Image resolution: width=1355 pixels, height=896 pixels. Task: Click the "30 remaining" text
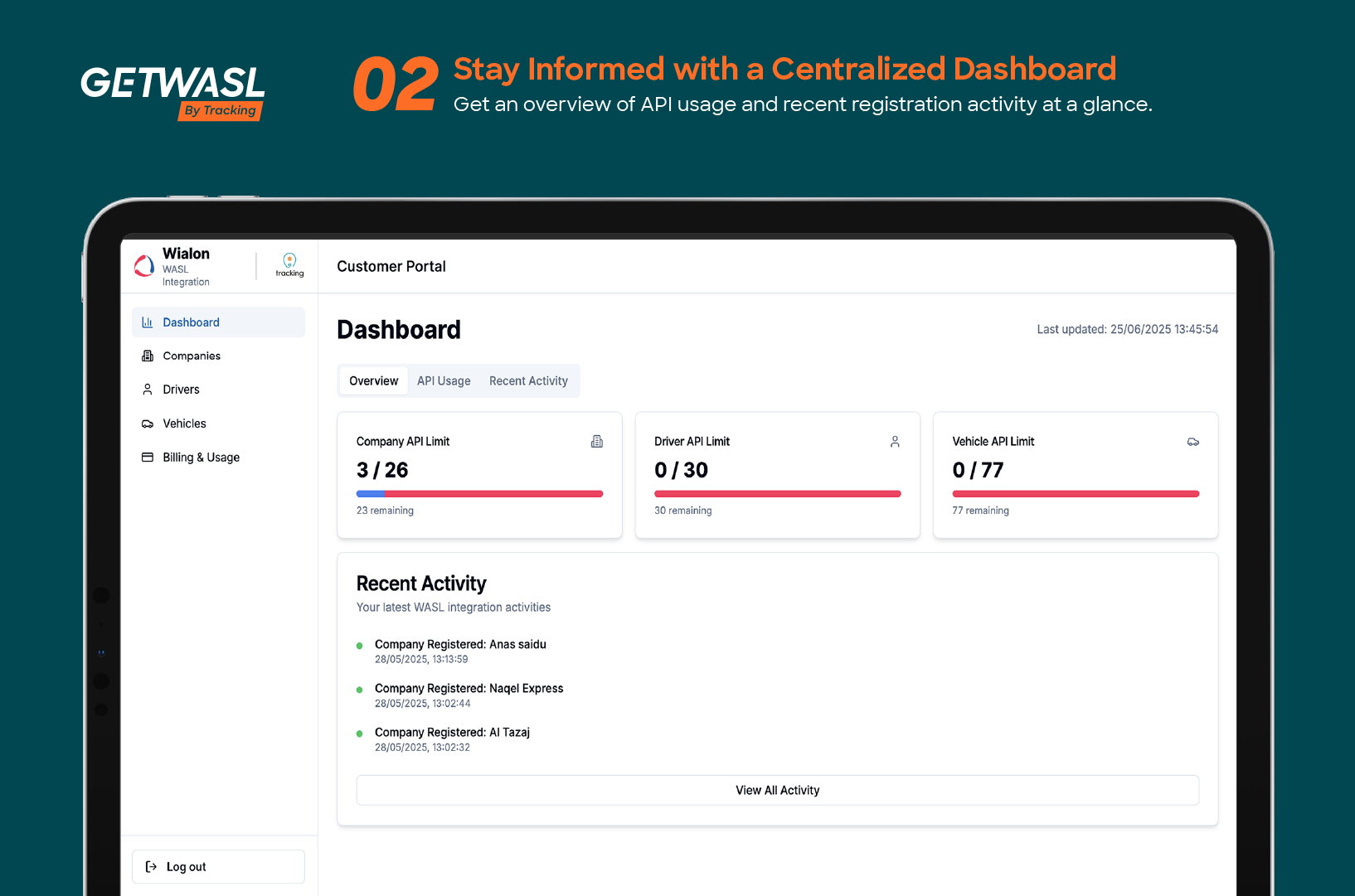[683, 511]
